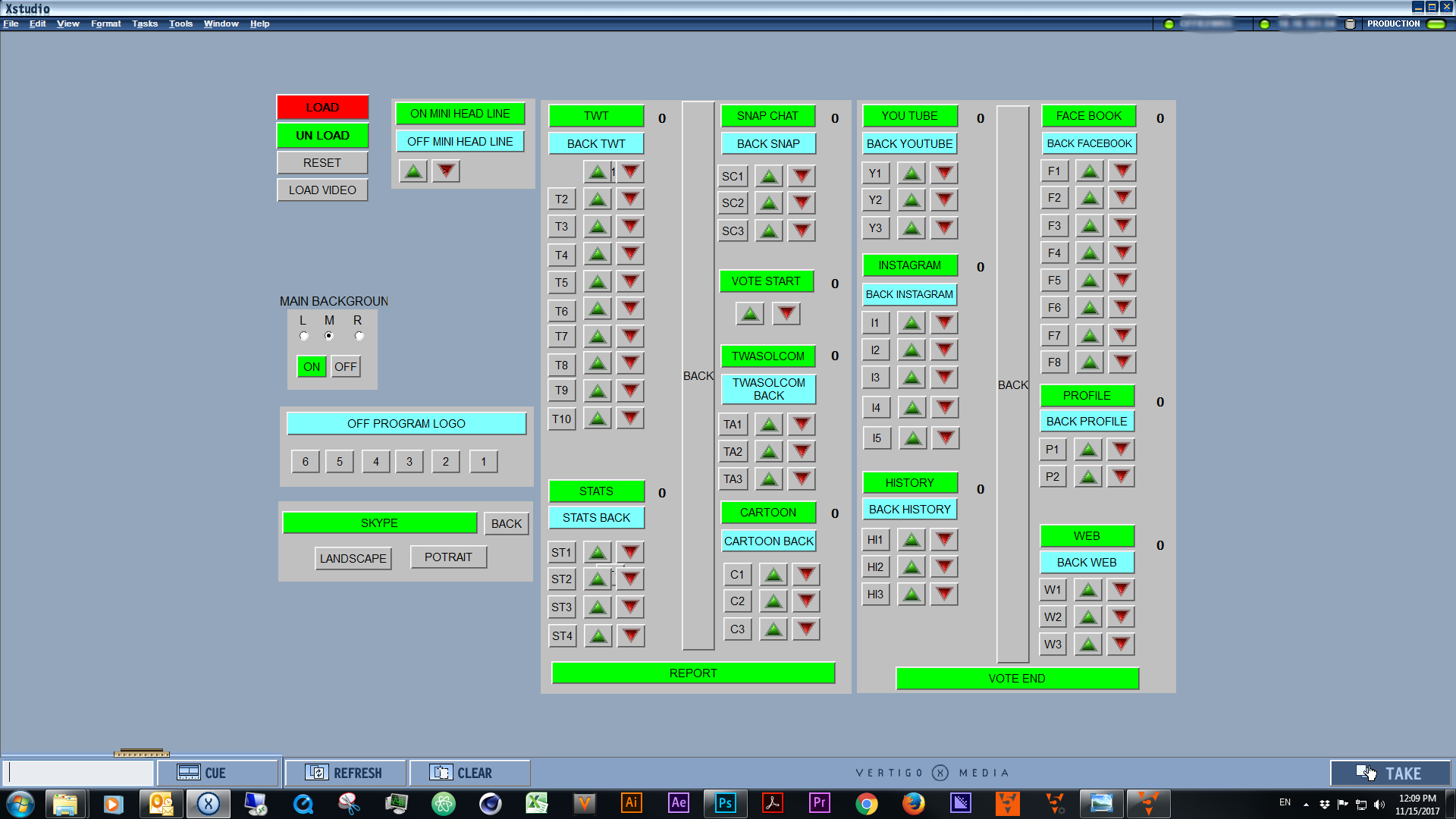1456x819 pixels.
Task: Click the REFRESH button
Action: [345, 773]
